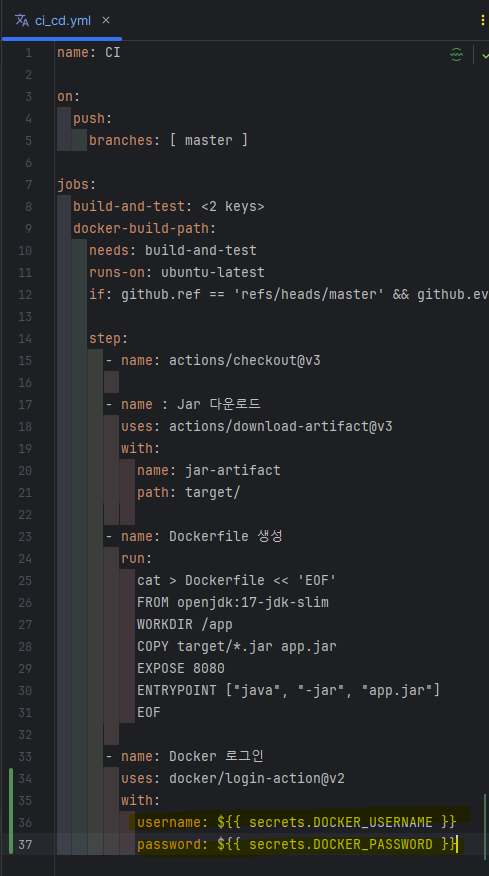Viewport: 489px width, 876px height.
Task: Click 'name: Dockerfile 생성' line
Action: click(x=202, y=536)
